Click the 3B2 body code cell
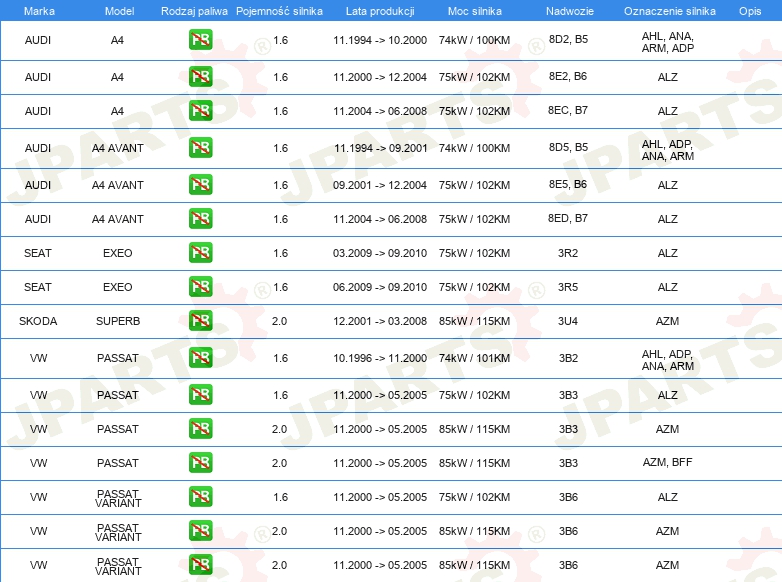Screen dimensions: 782x582 tap(568, 358)
